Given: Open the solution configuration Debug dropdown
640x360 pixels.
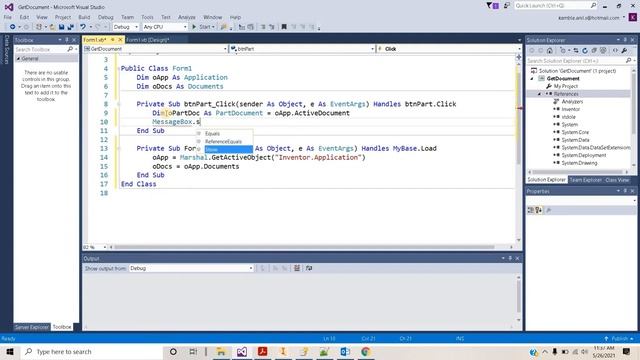Looking at the screenshot, I should point(126,27).
